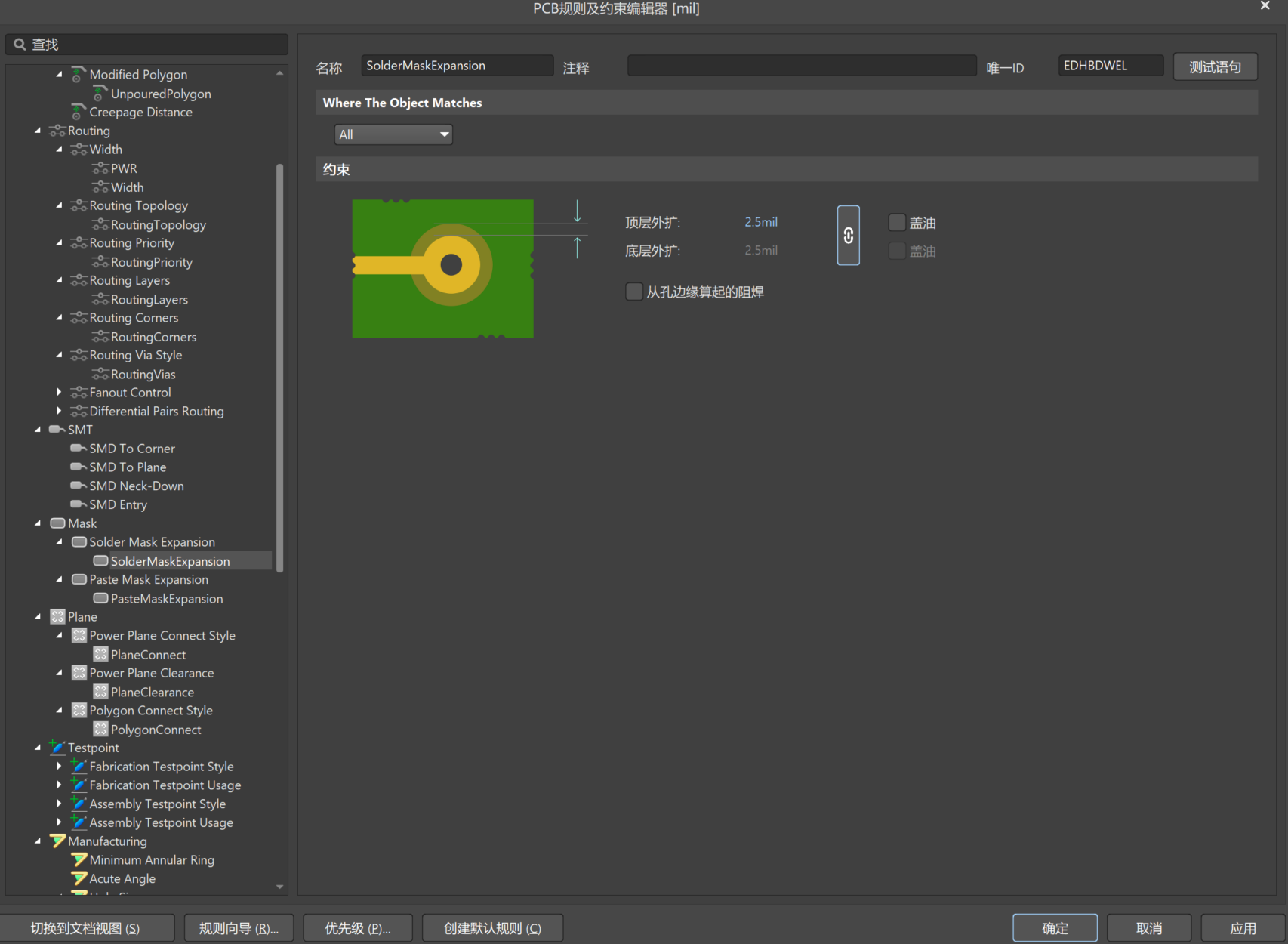Select the SolderMaskExpansion rule in tree

click(x=170, y=560)
